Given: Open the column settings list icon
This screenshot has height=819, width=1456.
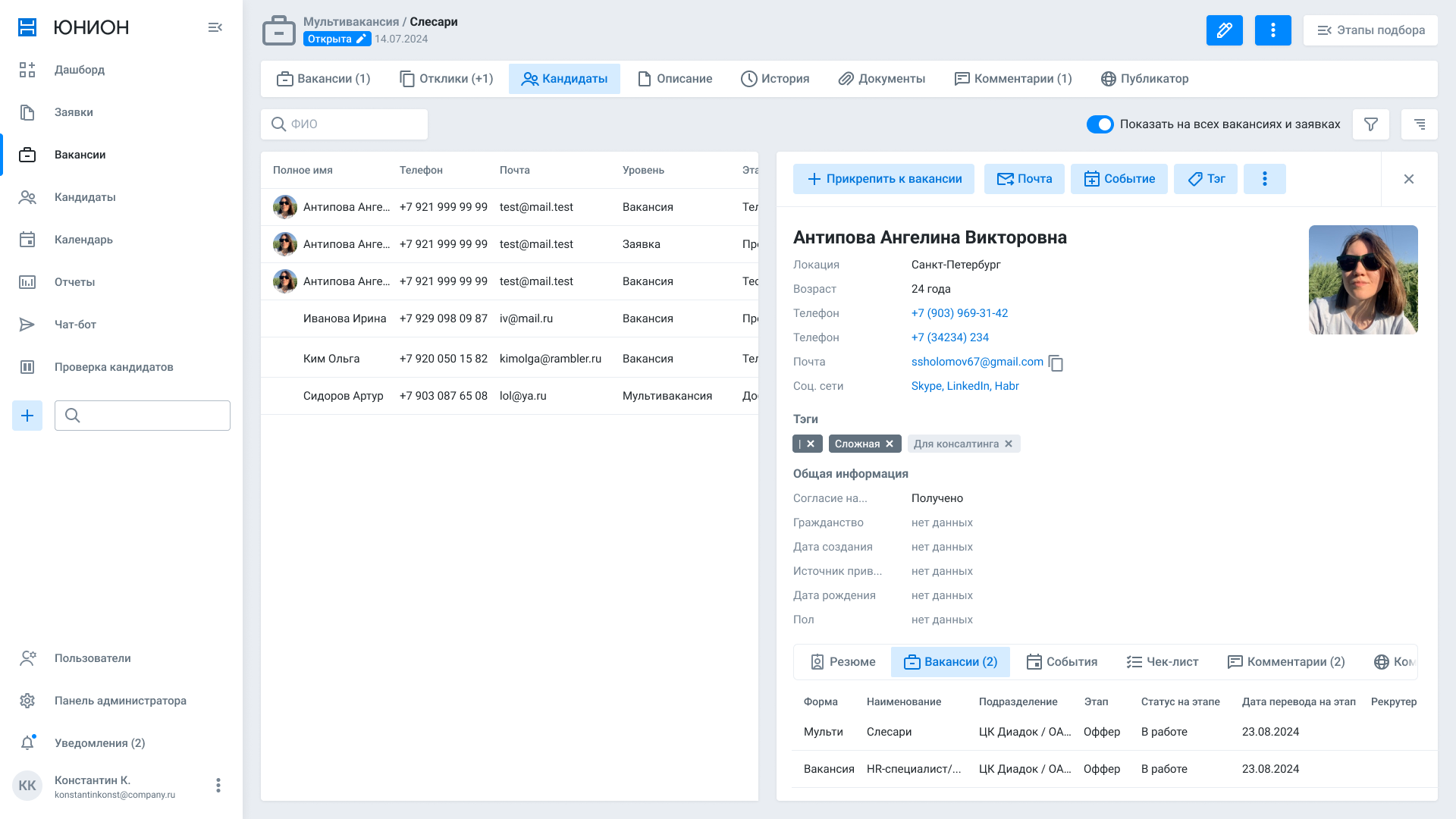Looking at the screenshot, I should [1419, 124].
